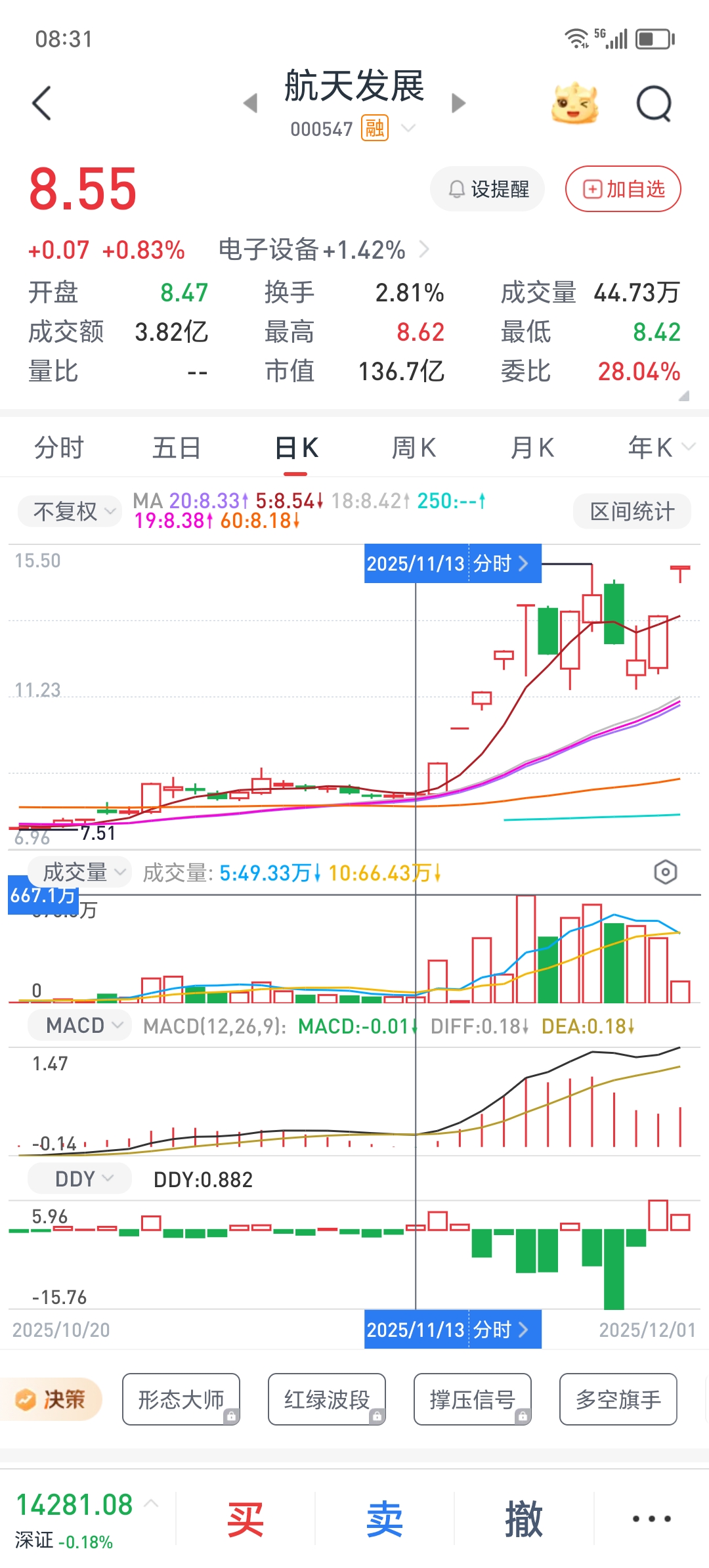Tap MACD(12,26,9) parameters legend
The width and height of the screenshot is (709, 1568).
(x=215, y=1026)
